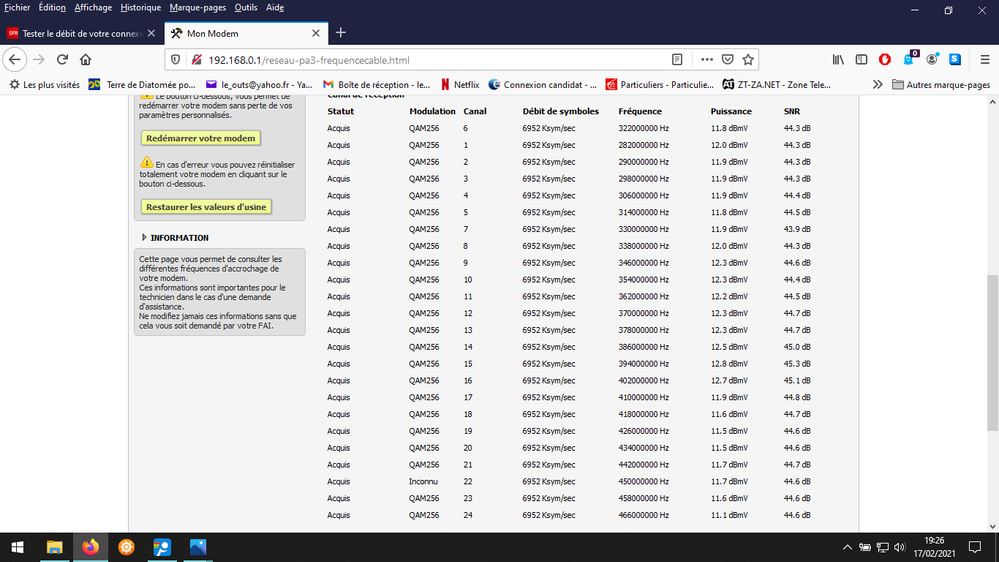Reload the modem page
Screen dimensions: 999x562
click(62, 59)
